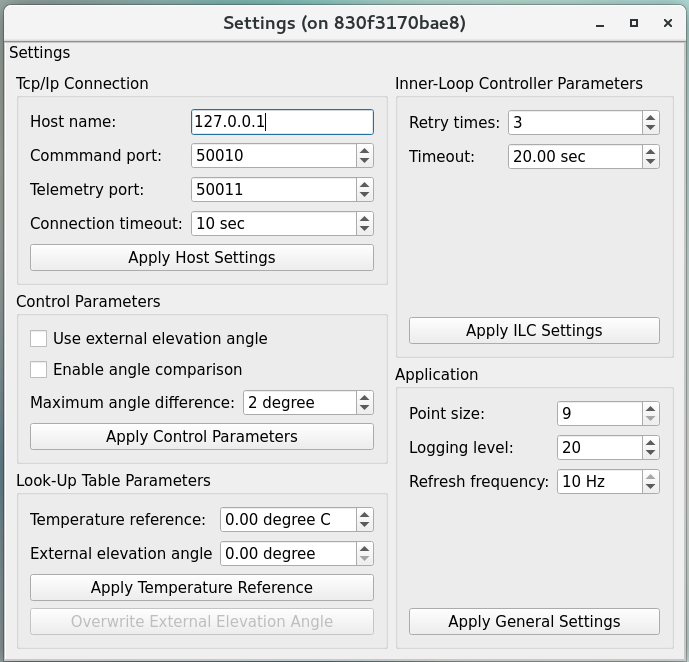Increase External elevation angle with up arrow
The image size is (689, 662).
365,548
